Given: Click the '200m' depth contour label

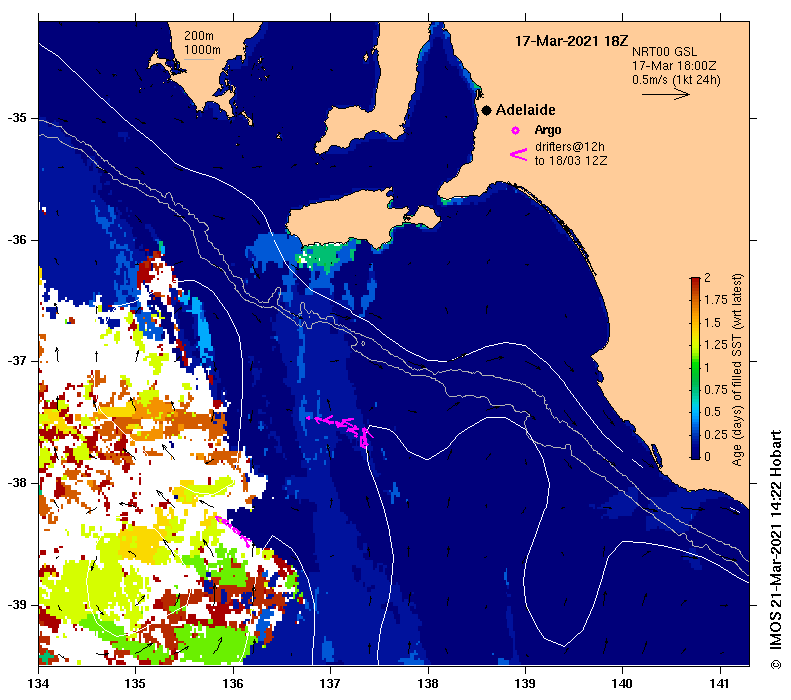Looking at the screenshot, I should 198,36.
